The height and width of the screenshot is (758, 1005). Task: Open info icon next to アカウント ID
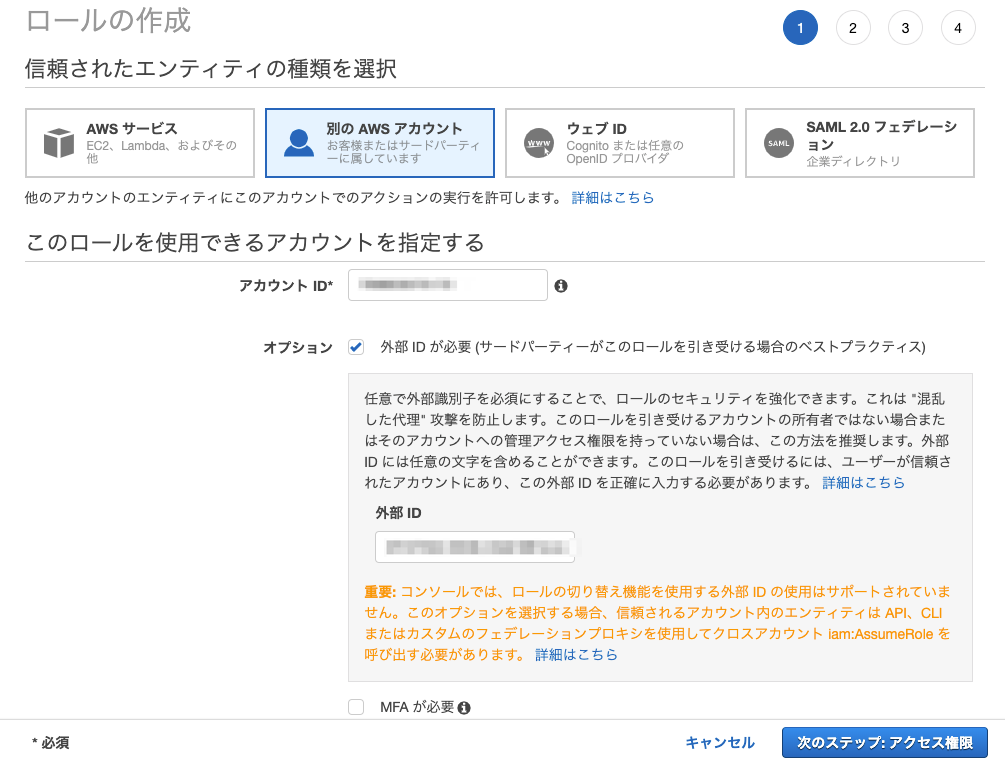(561, 286)
